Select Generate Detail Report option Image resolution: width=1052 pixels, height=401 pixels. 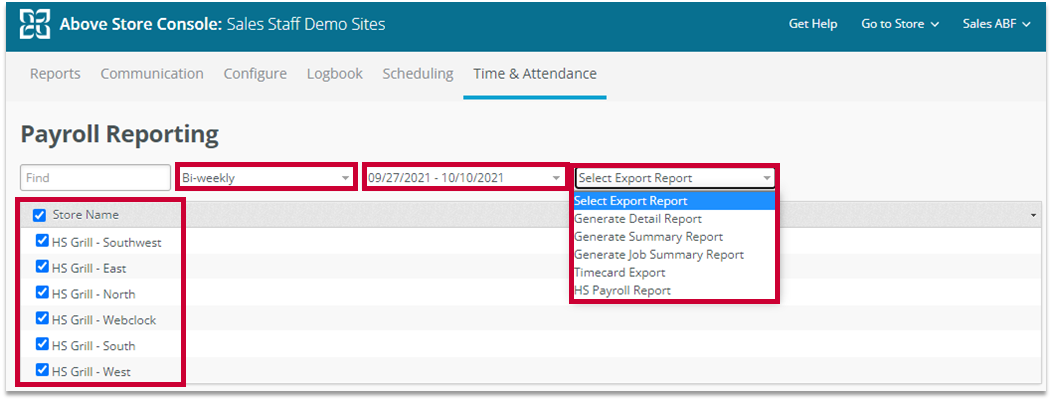coord(638,219)
